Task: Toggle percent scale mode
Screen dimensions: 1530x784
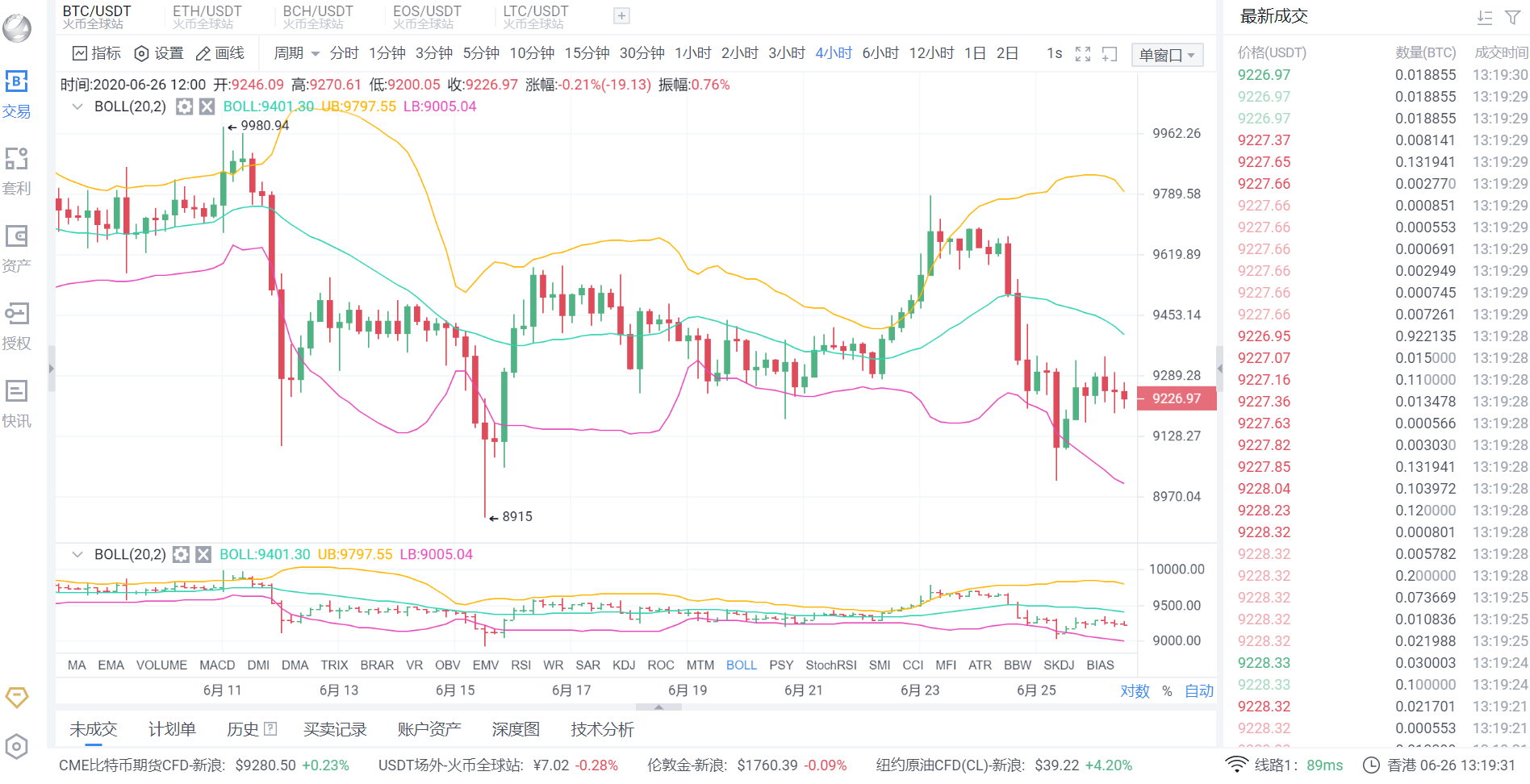Action: (x=1167, y=691)
